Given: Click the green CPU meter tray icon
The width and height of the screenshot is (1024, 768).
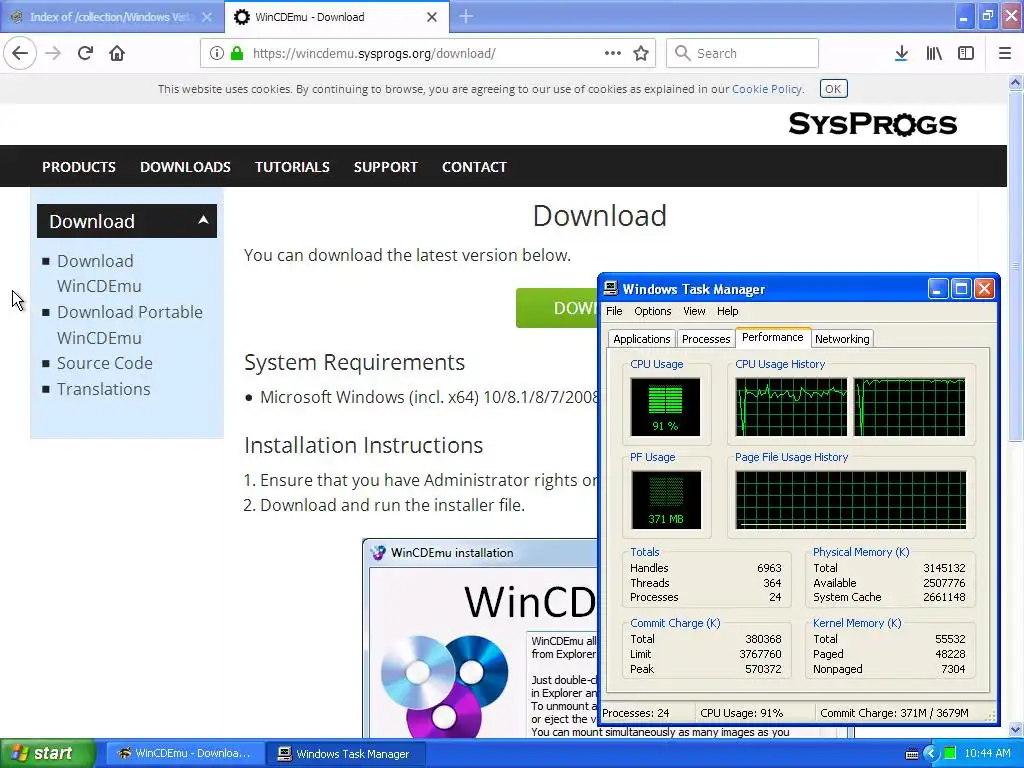Looking at the screenshot, I should click(x=950, y=754).
